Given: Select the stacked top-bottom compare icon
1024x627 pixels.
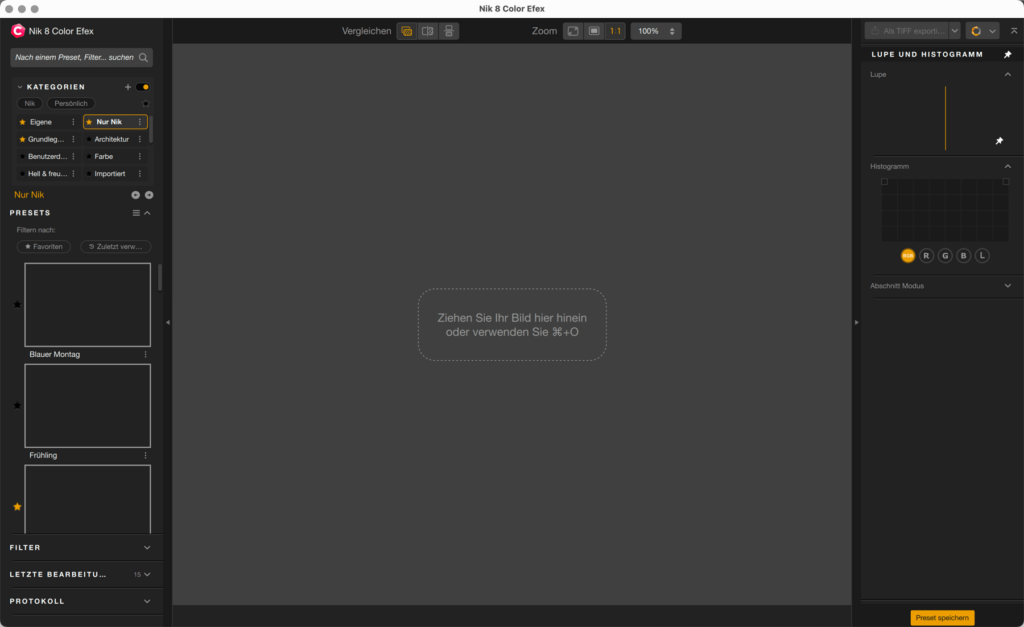Looking at the screenshot, I should point(449,31).
